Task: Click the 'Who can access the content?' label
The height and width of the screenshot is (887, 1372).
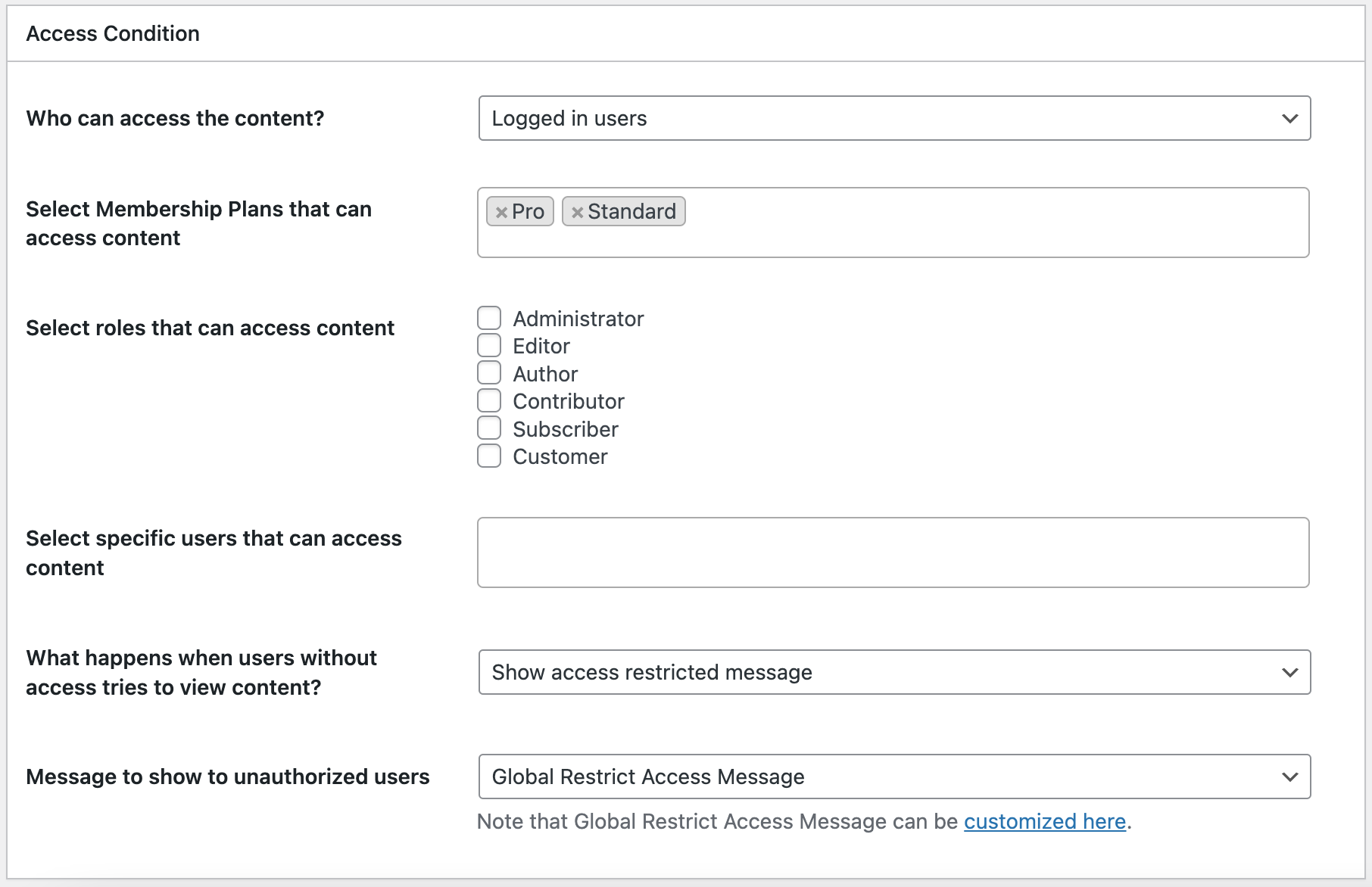Action: (175, 118)
